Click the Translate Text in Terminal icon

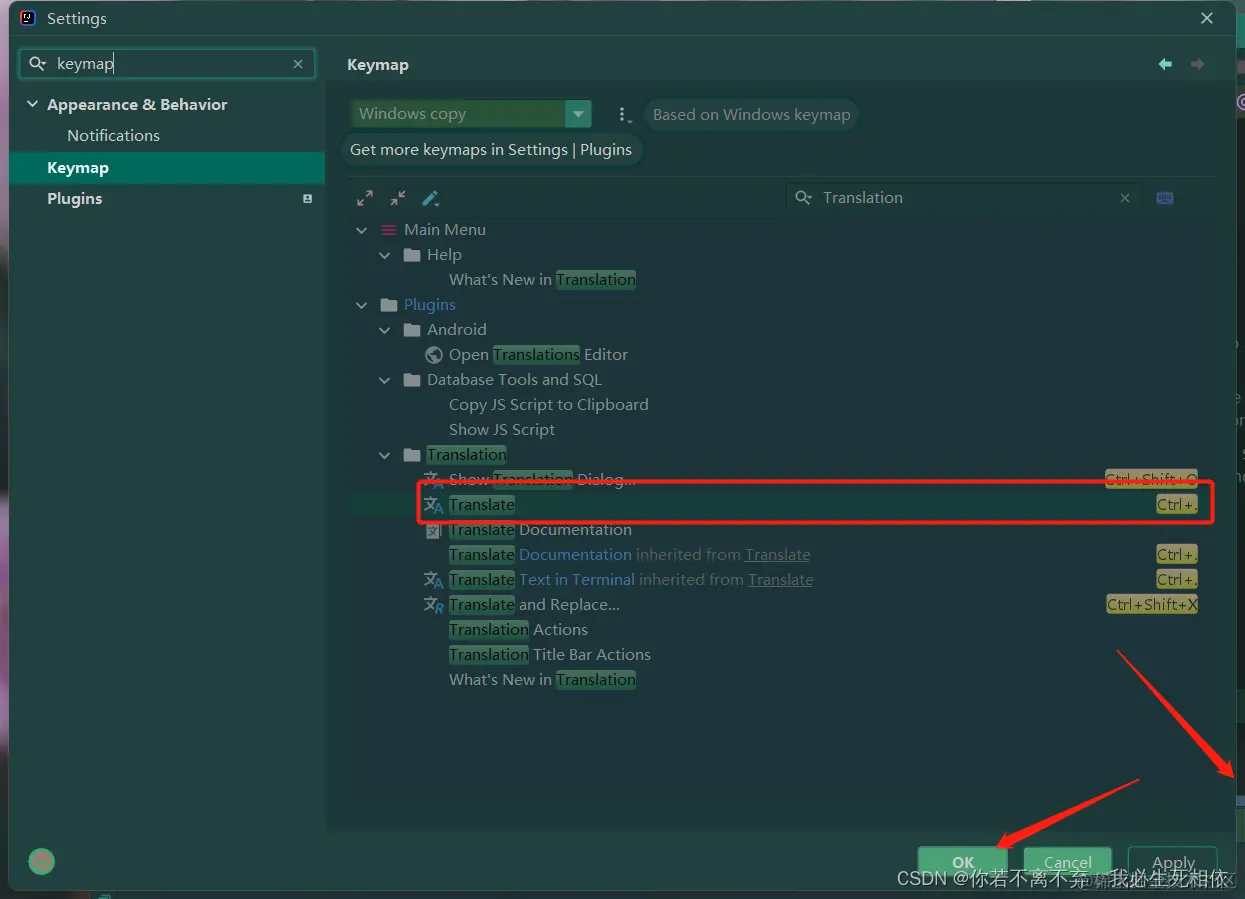pyautogui.click(x=433, y=580)
